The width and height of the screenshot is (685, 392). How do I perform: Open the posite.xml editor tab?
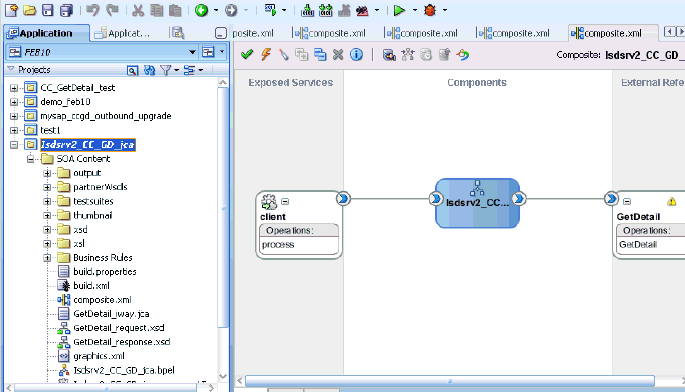(253, 33)
